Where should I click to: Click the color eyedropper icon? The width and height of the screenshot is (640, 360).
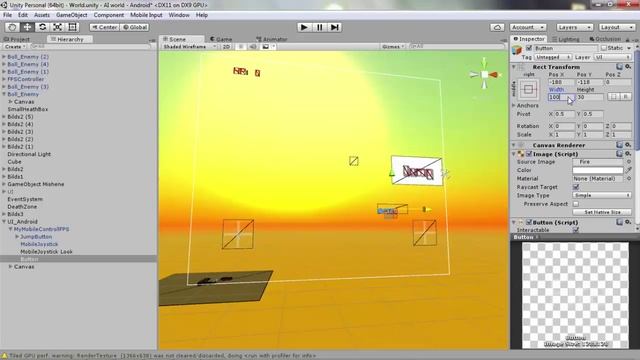629,170
